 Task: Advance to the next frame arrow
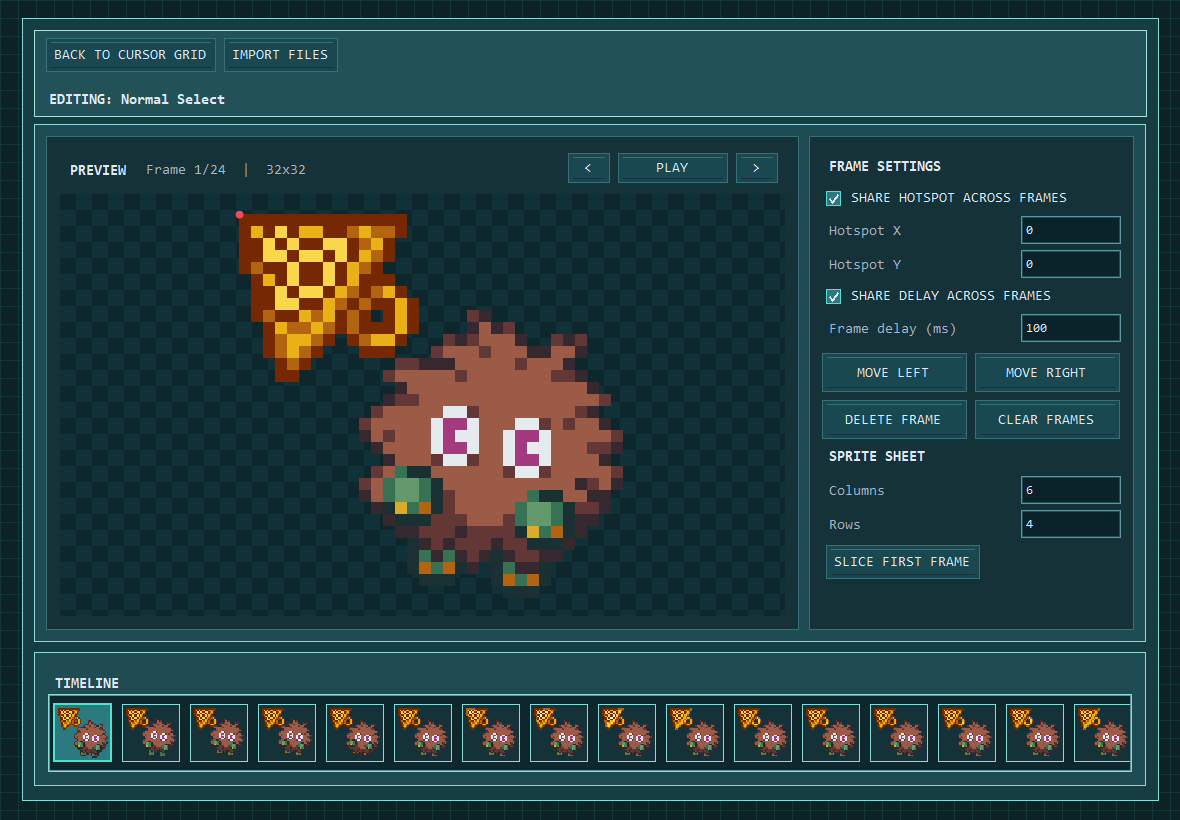[756, 168]
